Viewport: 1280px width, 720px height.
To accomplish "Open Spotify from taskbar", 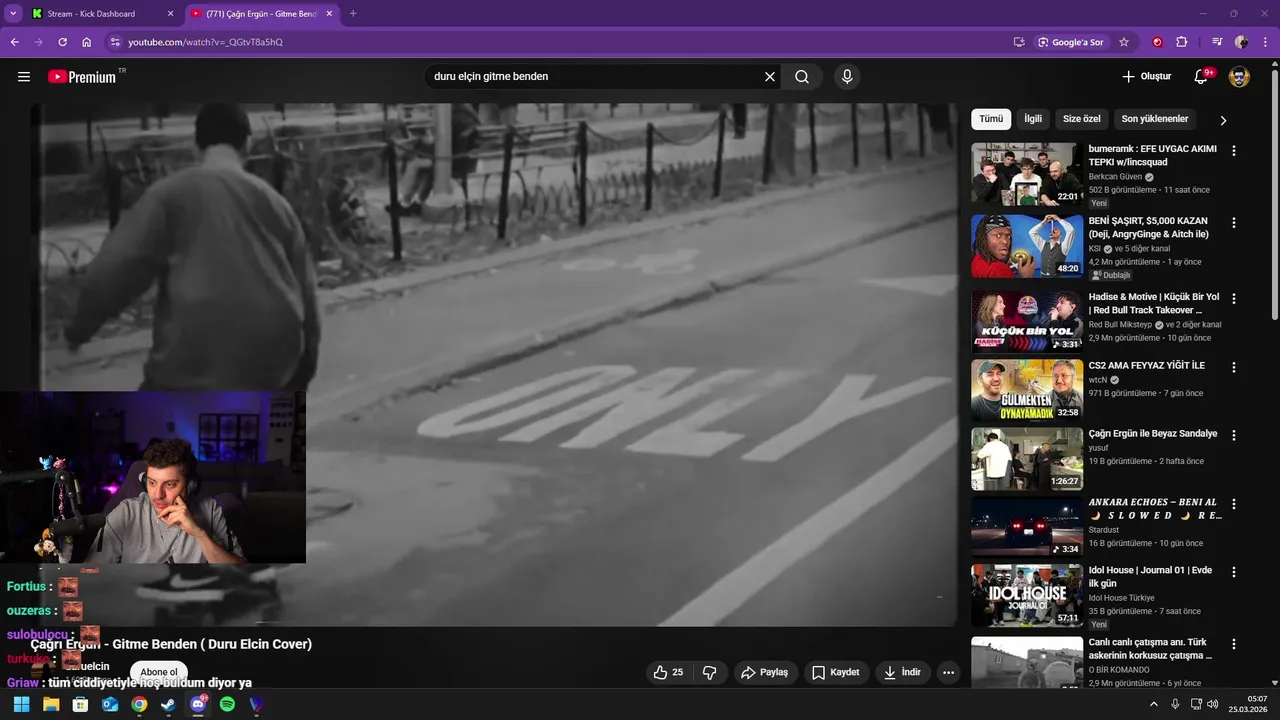I will point(227,704).
